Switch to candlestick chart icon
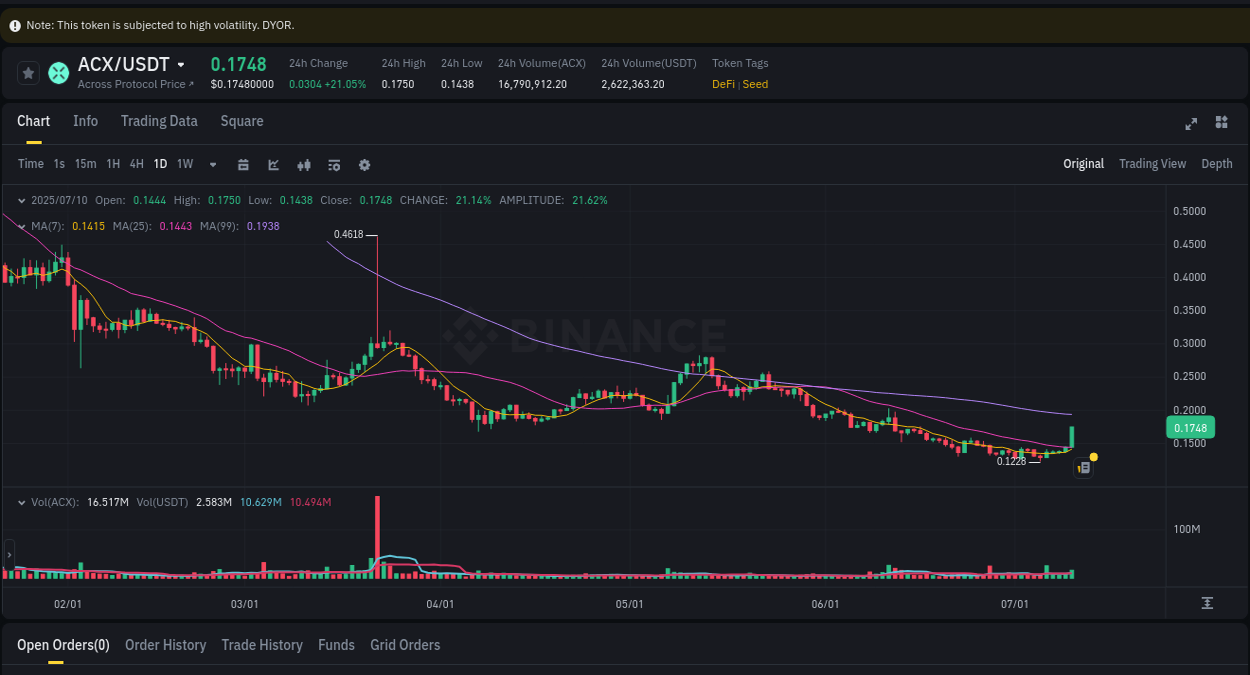The width and height of the screenshot is (1250, 675). coord(304,164)
